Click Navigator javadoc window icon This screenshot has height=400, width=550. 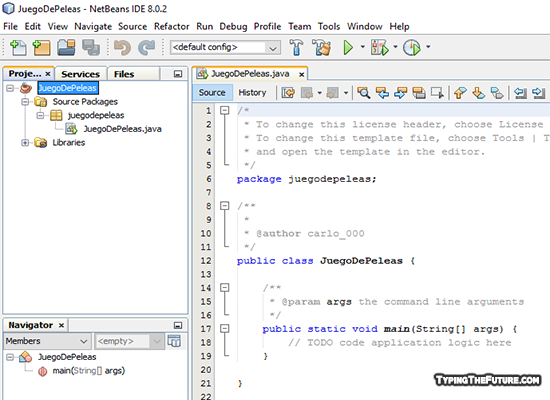click(174, 341)
